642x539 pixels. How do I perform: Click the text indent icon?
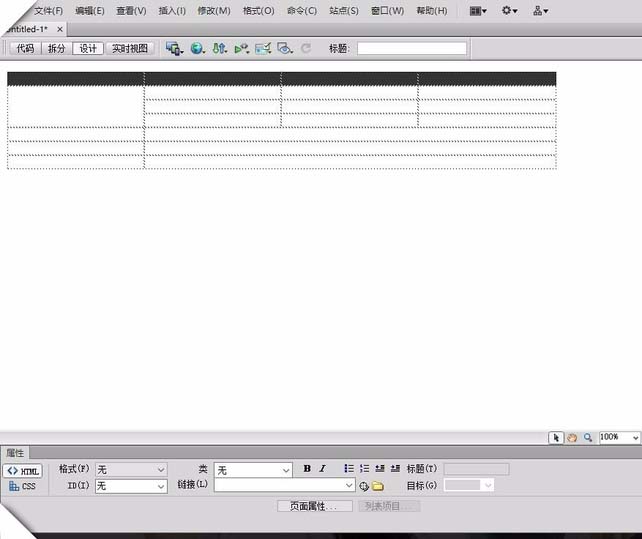pos(395,468)
